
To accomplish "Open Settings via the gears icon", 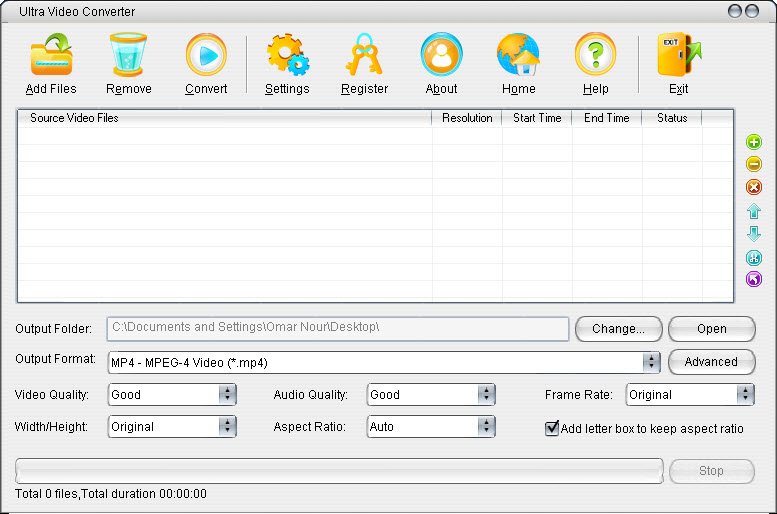I will (x=287, y=55).
